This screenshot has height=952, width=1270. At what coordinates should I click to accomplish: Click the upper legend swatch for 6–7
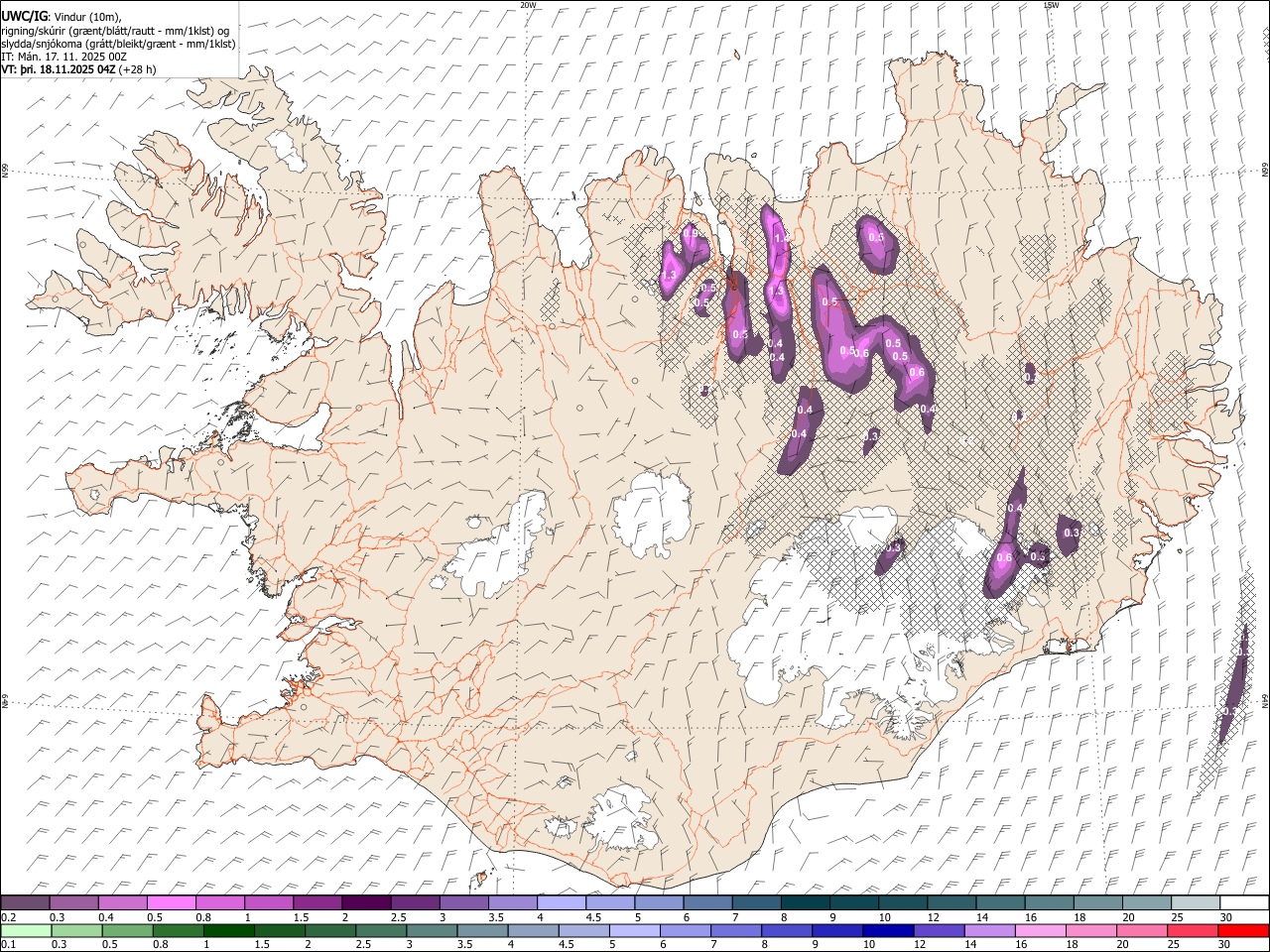tap(707, 902)
